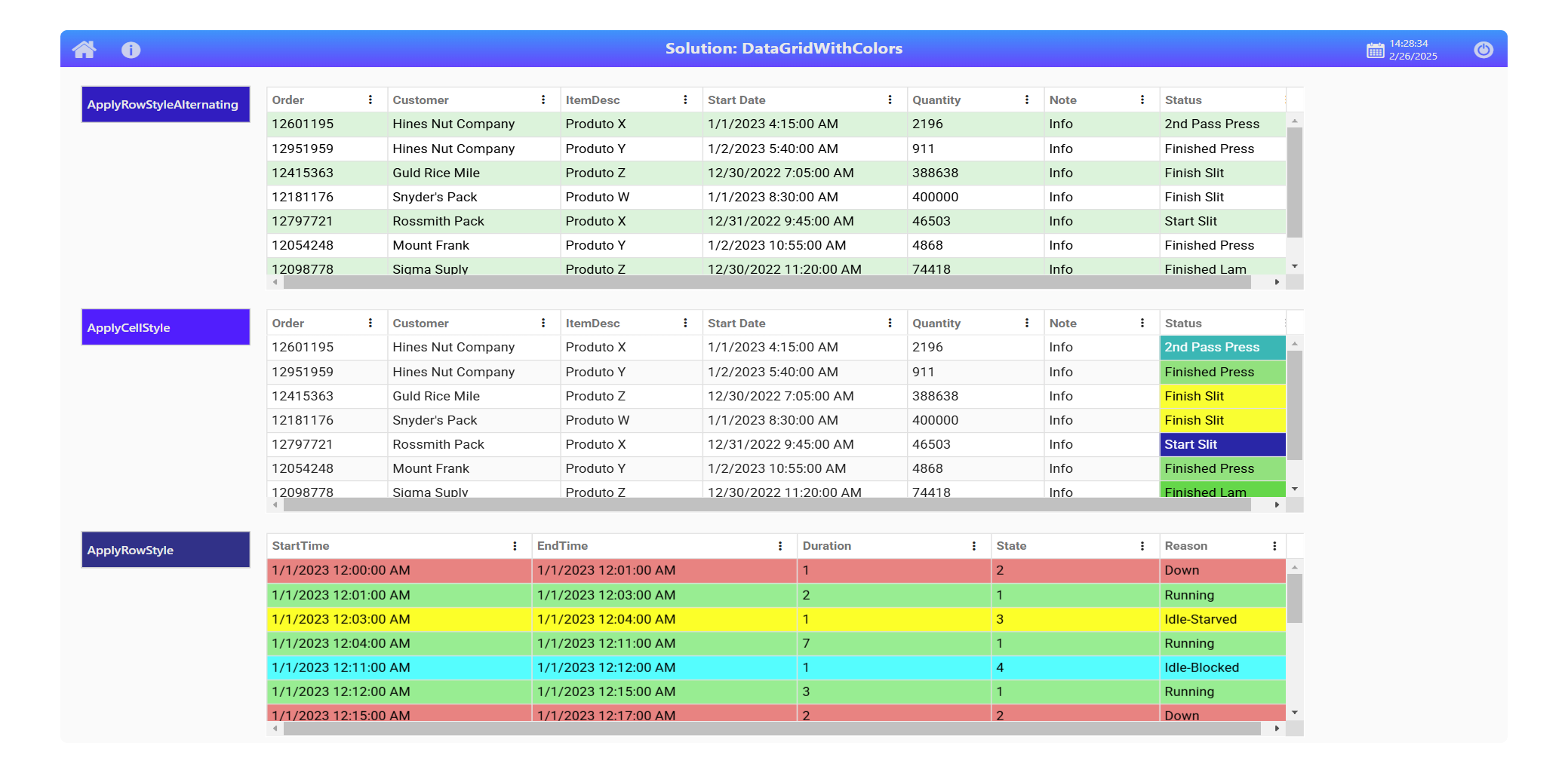Screen dimensions: 1568x773
Task: Sort third grid by StartTime header
Action: (x=300, y=546)
